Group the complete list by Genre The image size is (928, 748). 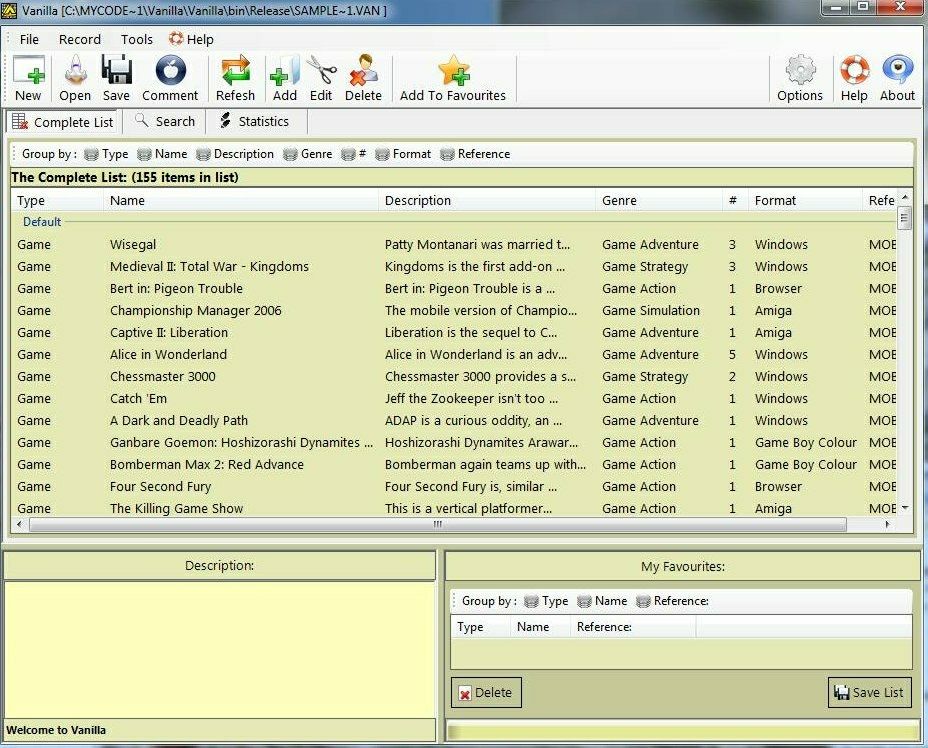pyautogui.click(x=308, y=154)
